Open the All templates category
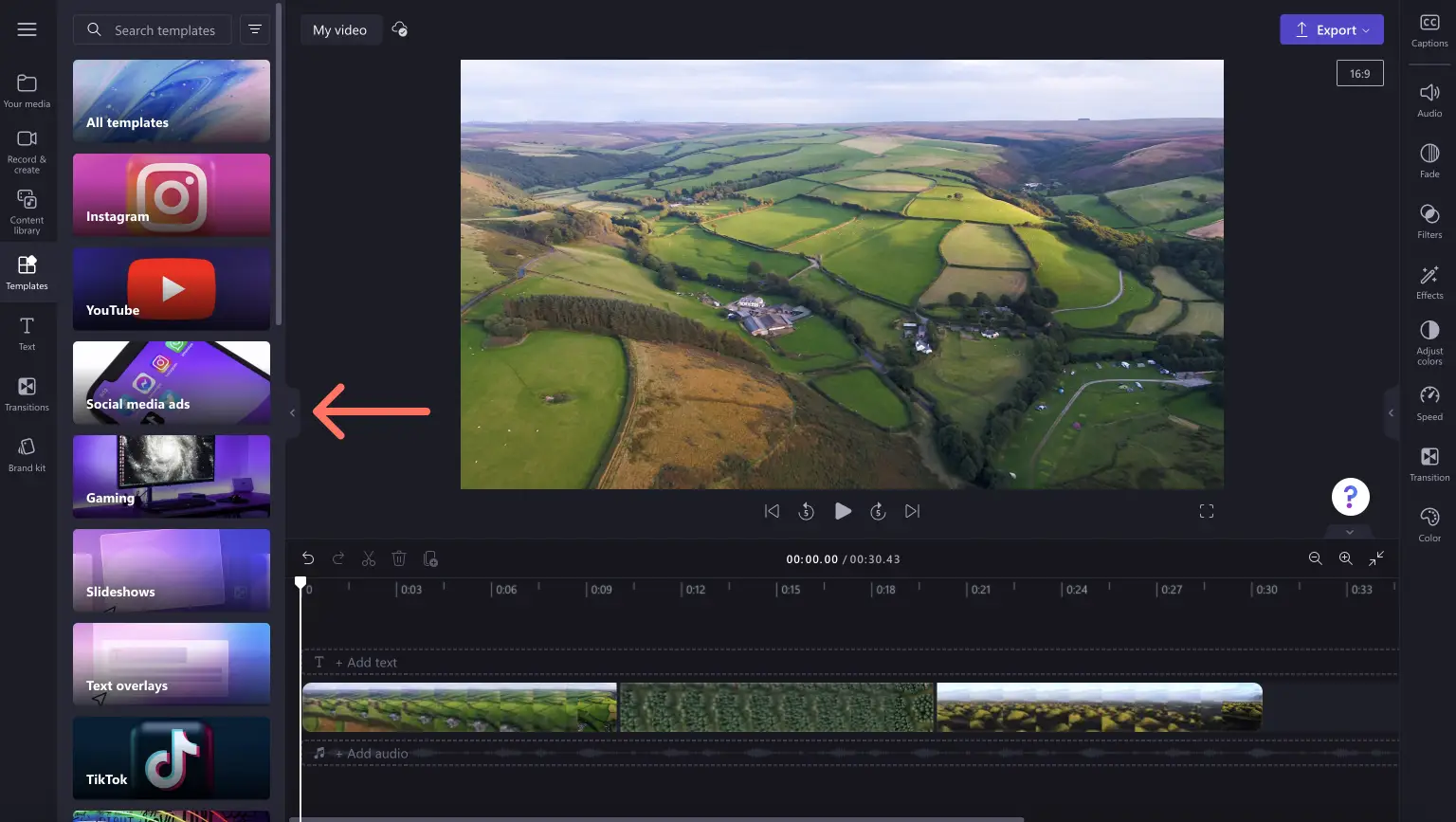The height and width of the screenshot is (822, 1456). pyautogui.click(x=172, y=100)
